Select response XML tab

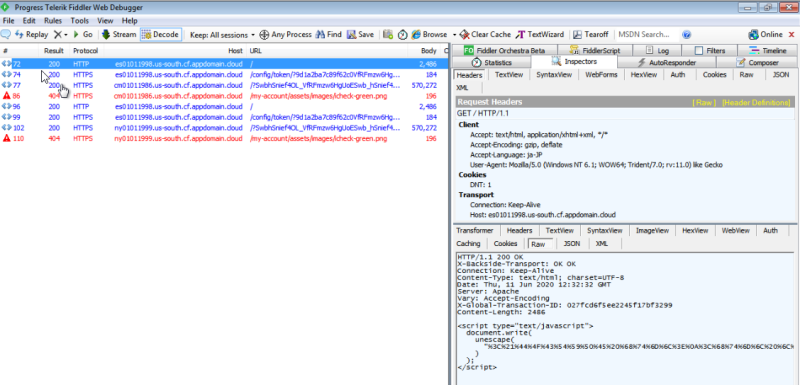pyautogui.click(x=602, y=244)
